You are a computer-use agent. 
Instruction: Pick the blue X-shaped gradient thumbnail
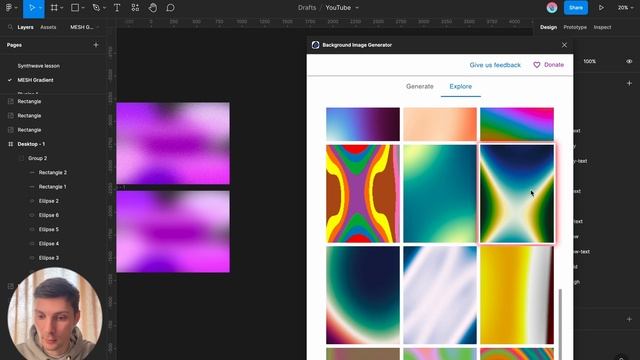[x=517, y=193]
